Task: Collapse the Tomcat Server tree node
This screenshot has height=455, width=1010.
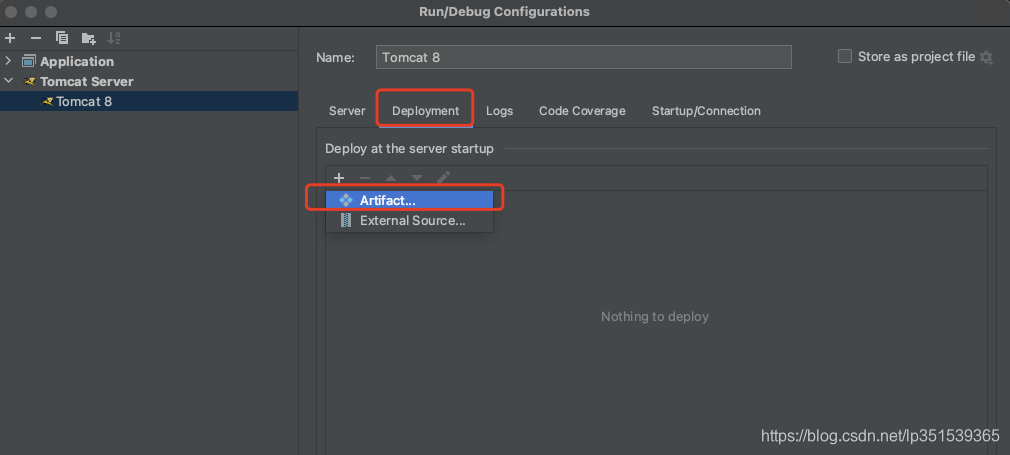Action: pos(8,81)
